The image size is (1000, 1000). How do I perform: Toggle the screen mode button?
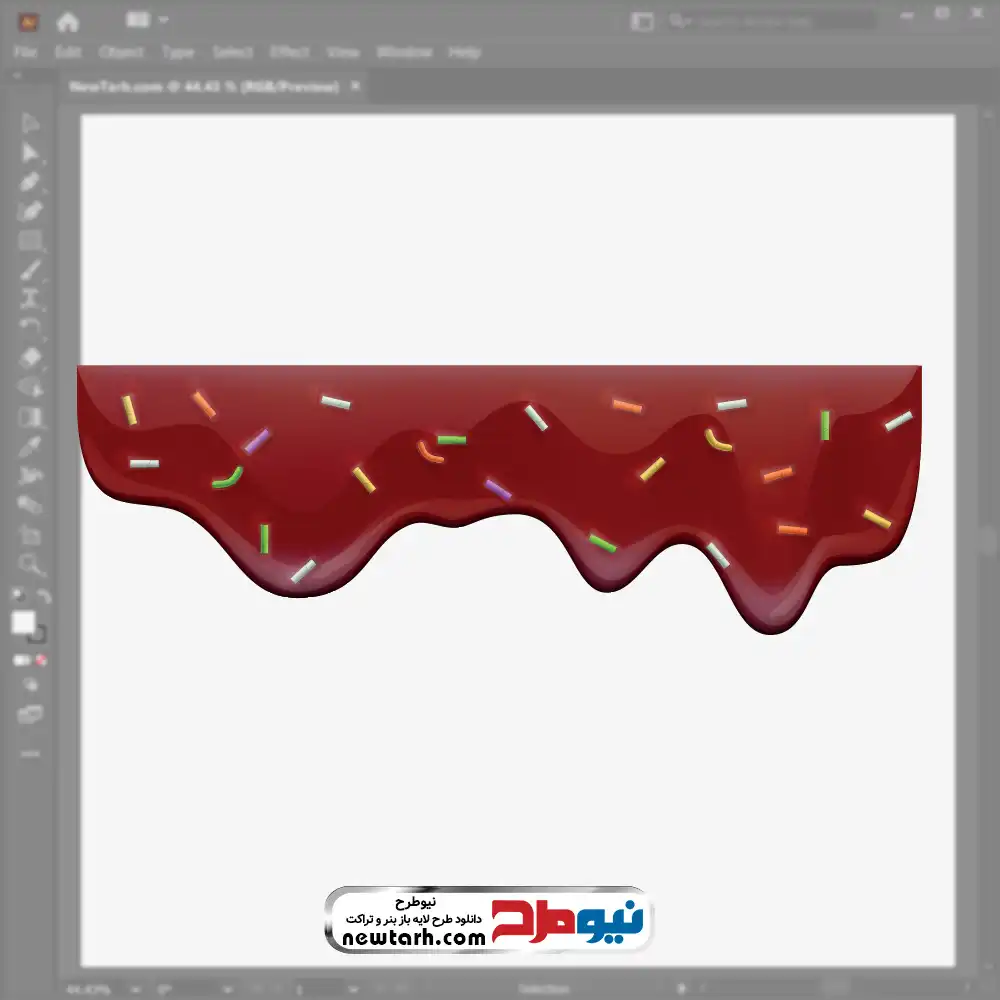[30, 714]
